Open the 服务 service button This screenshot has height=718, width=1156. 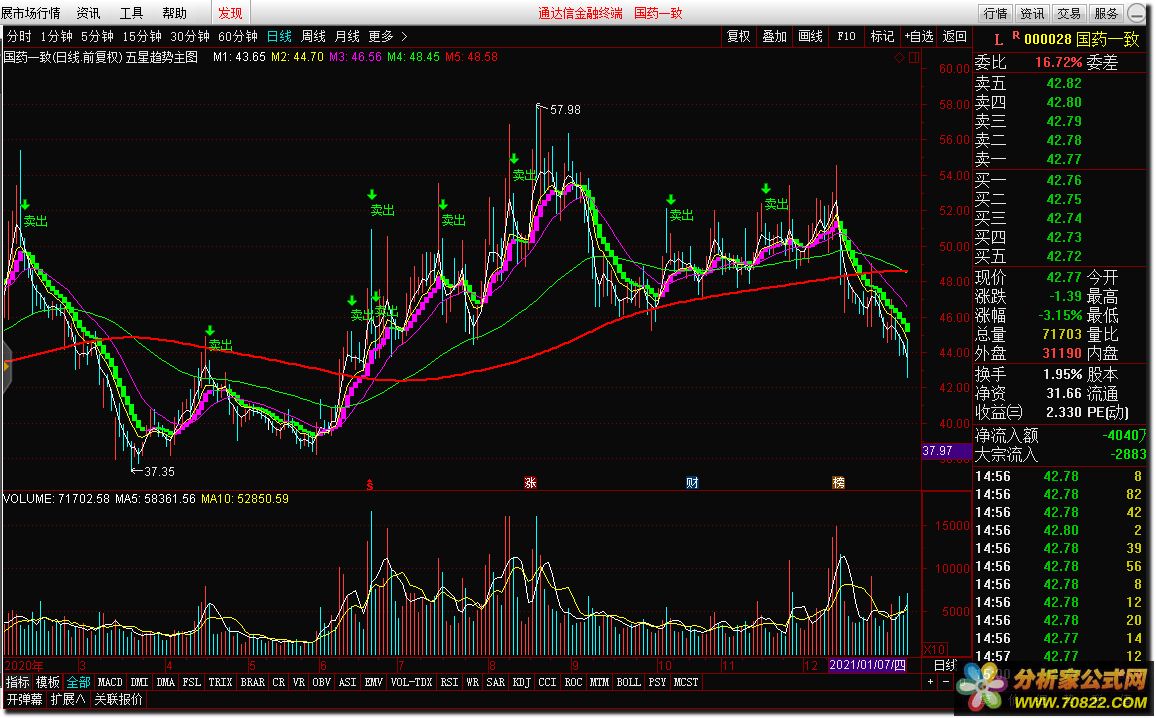[1106, 13]
